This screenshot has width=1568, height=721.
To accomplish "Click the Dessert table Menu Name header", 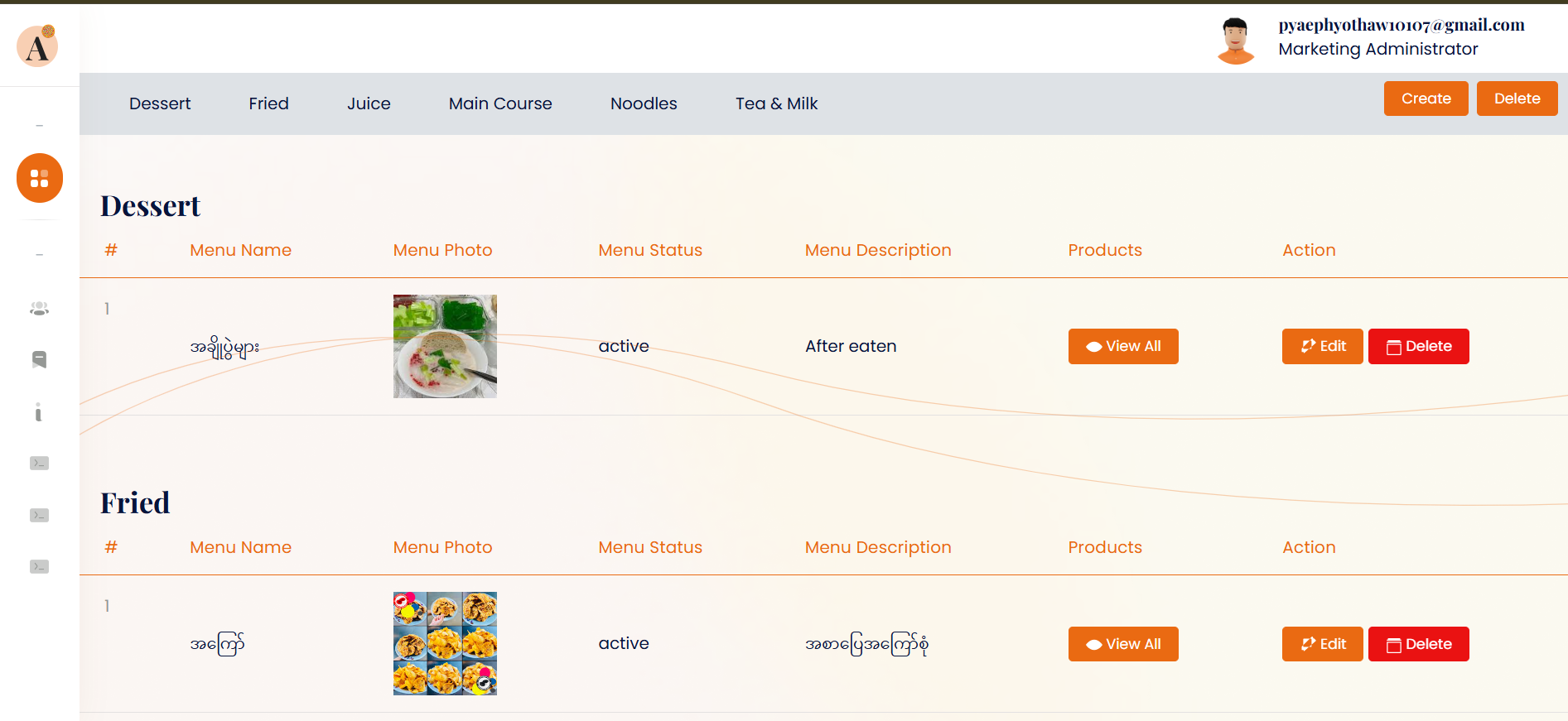I will click(x=240, y=250).
